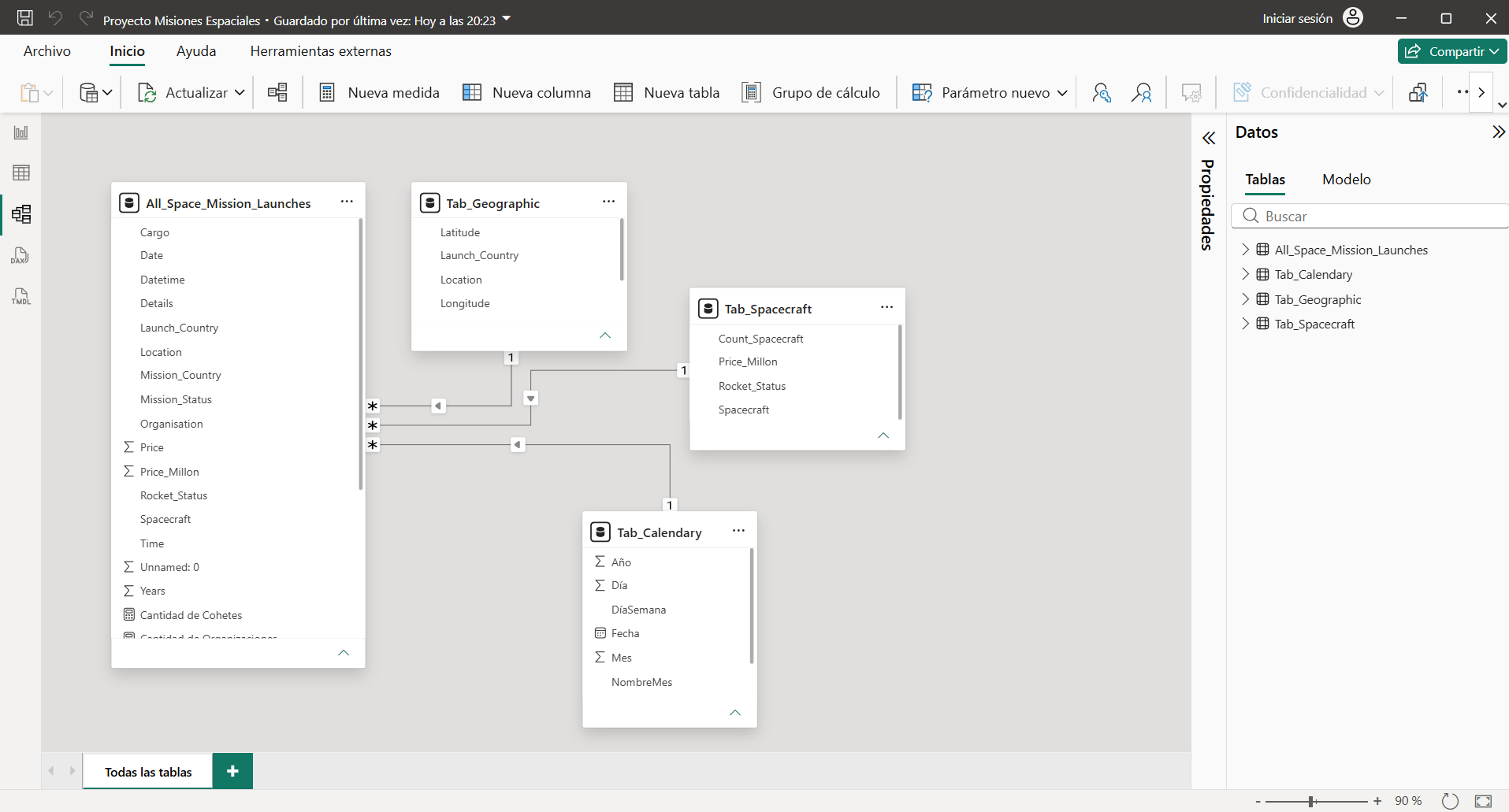This screenshot has height=812, width=1509.
Task: Open the Parámetro nuevo dropdown arrow
Action: pyautogui.click(x=1062, y=92)
